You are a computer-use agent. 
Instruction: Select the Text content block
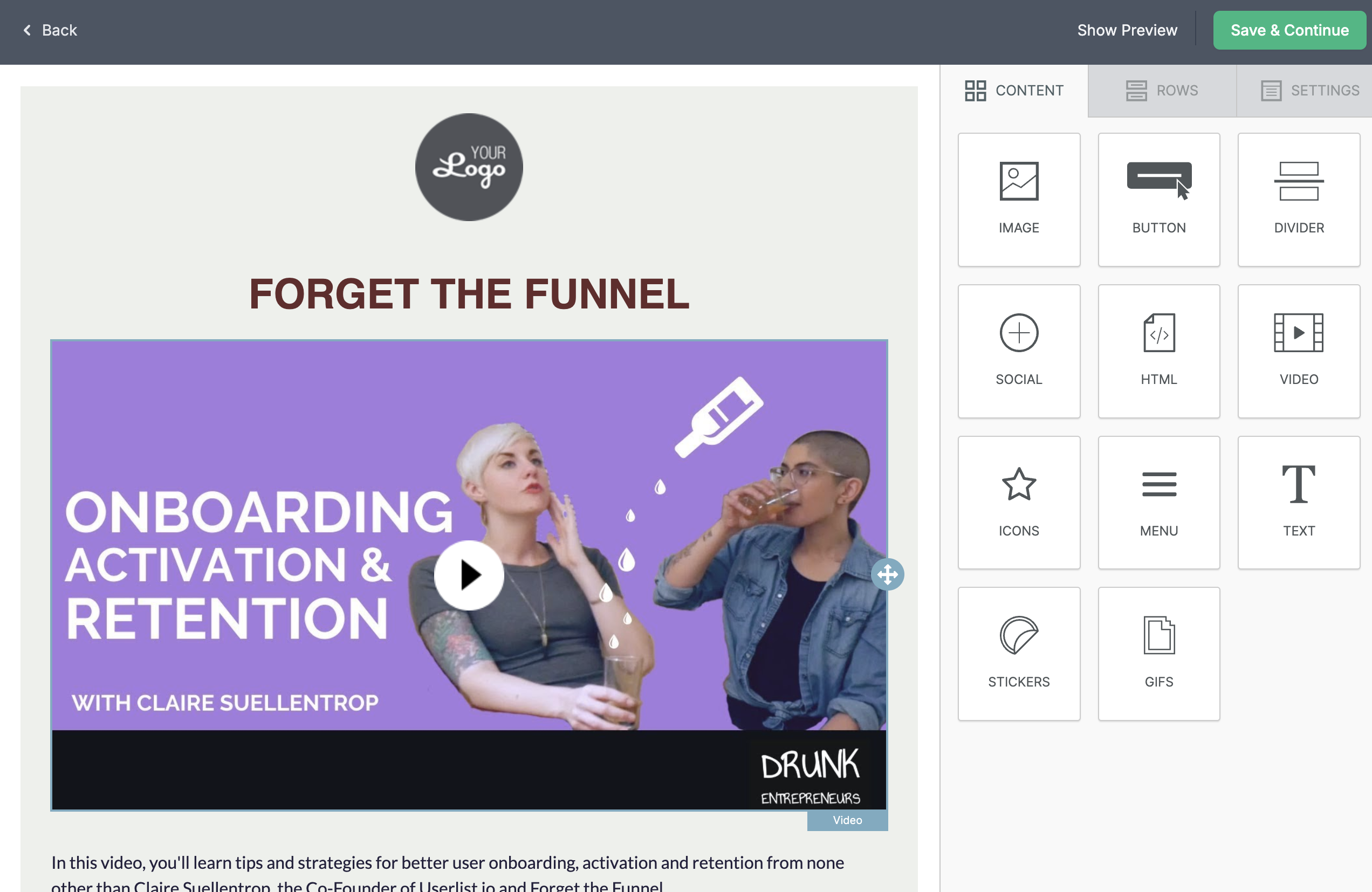[x=1298, y=502]
